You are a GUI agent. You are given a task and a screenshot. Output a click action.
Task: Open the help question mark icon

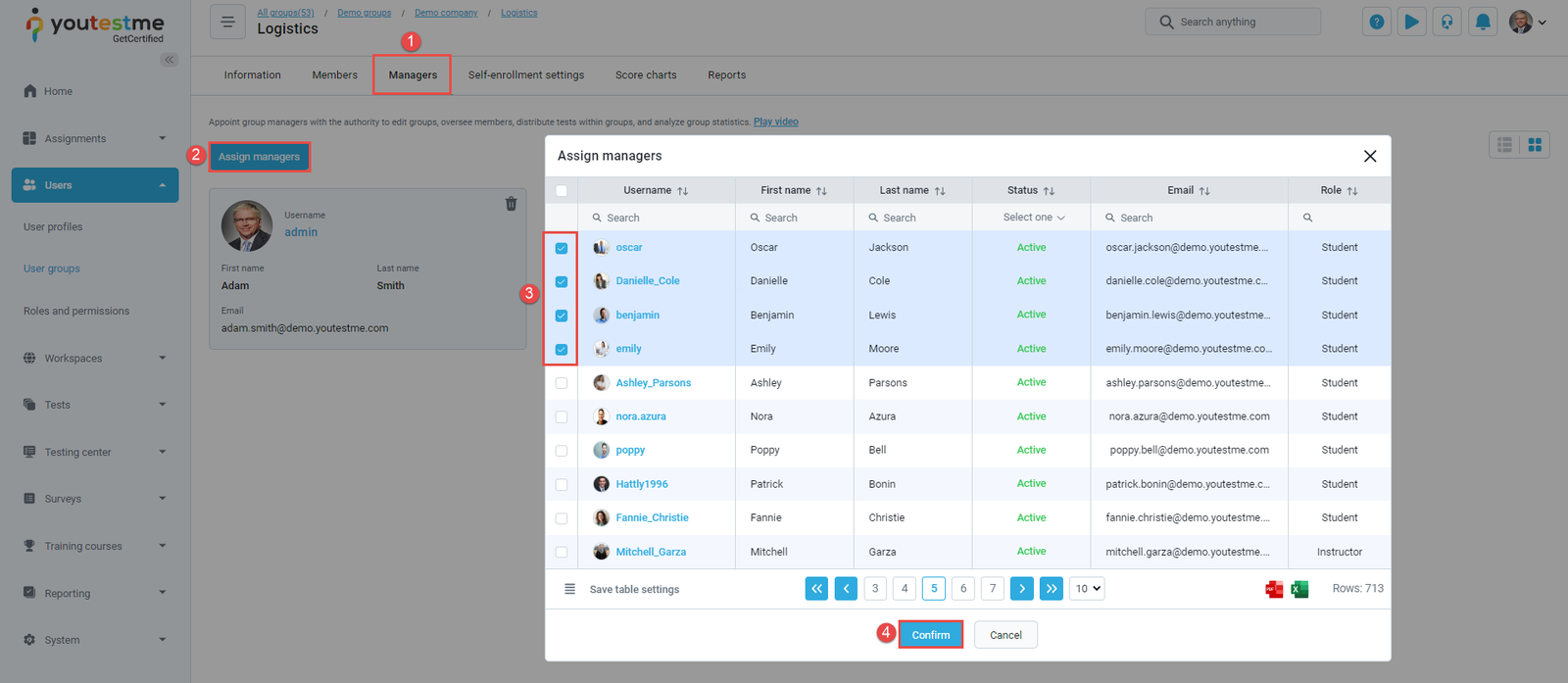1377,22
